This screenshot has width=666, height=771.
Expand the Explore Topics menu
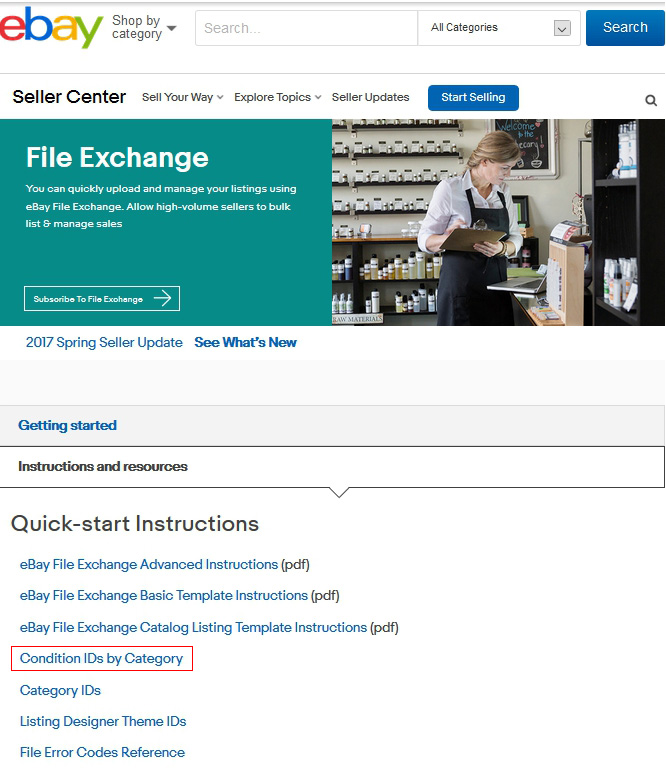click(277, 97)
